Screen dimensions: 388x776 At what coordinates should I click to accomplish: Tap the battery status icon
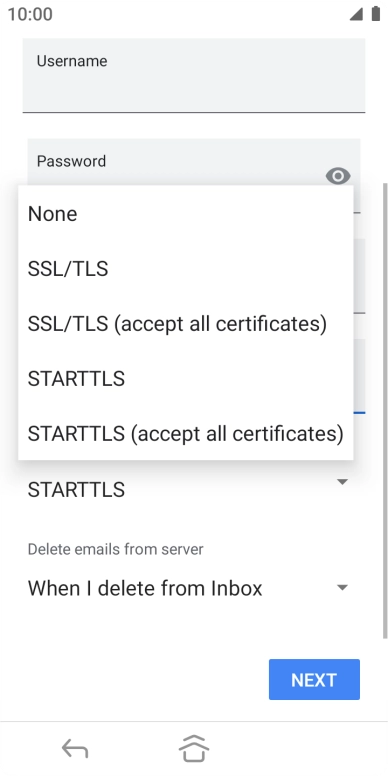376,14
